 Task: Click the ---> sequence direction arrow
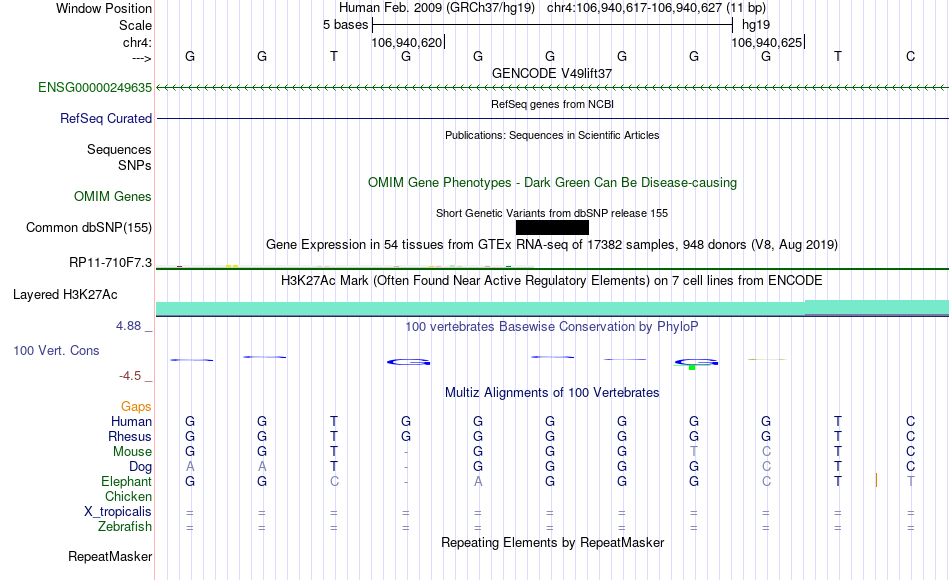[x=142, y=58]
